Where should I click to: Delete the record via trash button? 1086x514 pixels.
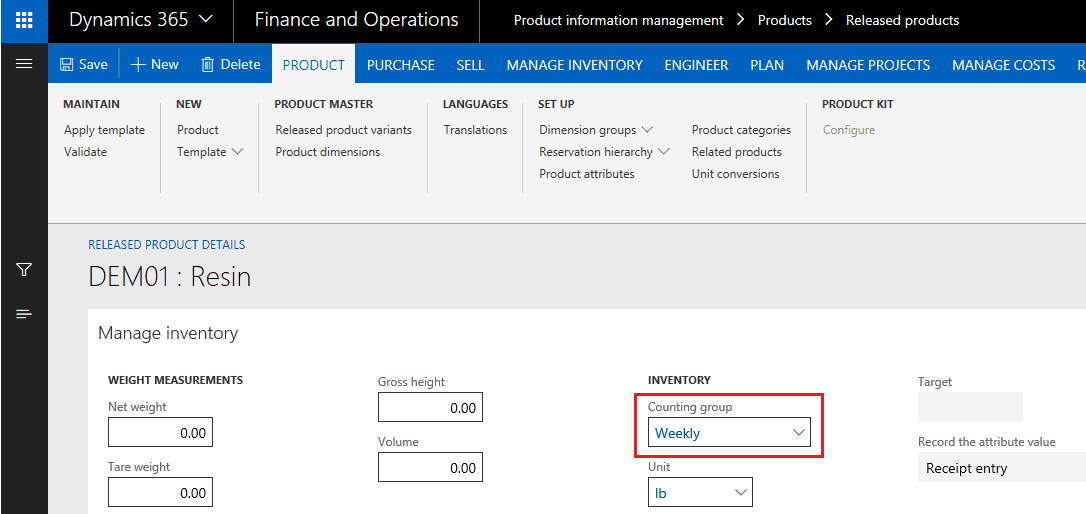pyautogui.click(x=231, y=64)
